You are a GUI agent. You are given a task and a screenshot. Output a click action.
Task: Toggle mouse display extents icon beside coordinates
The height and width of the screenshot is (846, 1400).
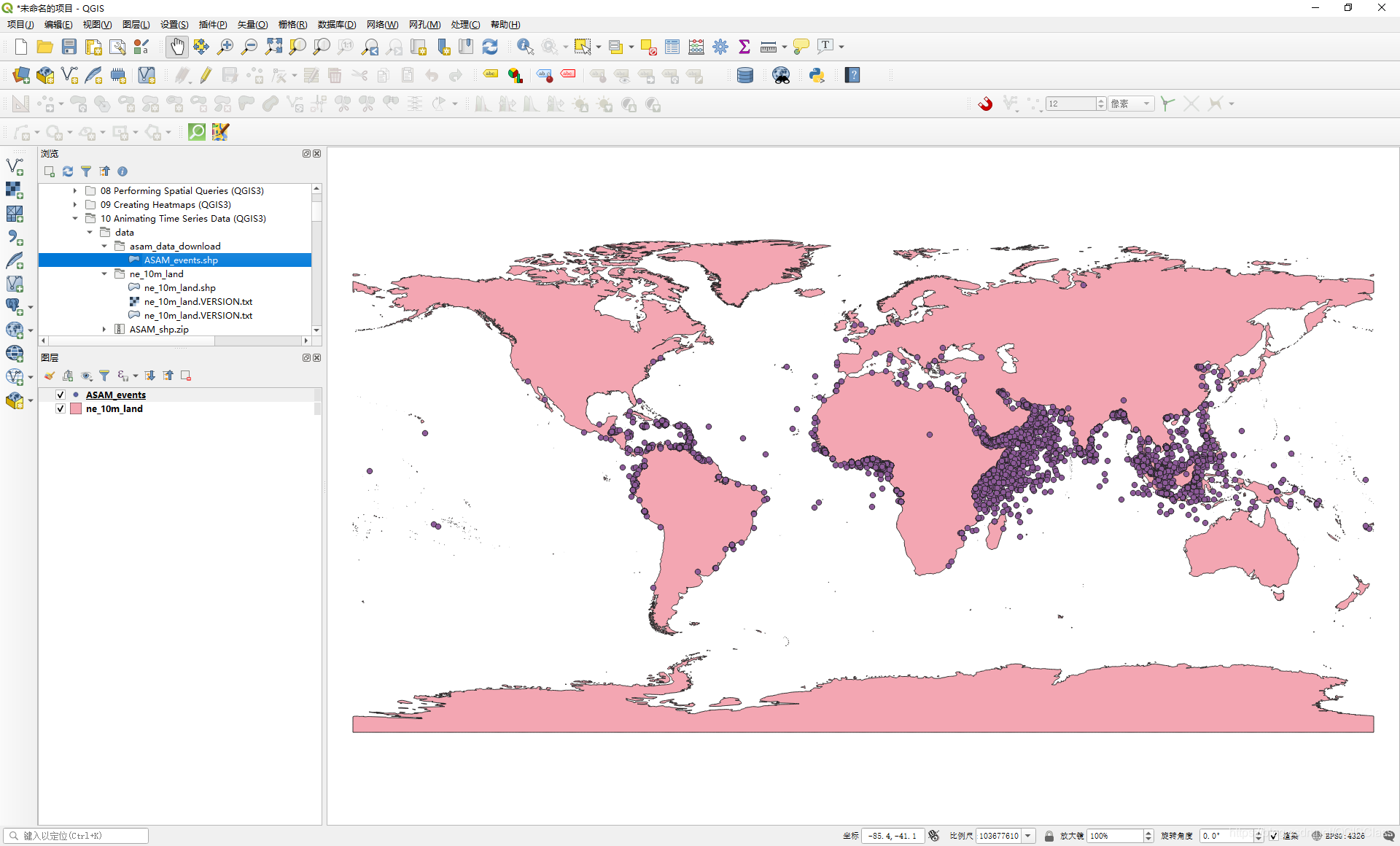[934, 836]
